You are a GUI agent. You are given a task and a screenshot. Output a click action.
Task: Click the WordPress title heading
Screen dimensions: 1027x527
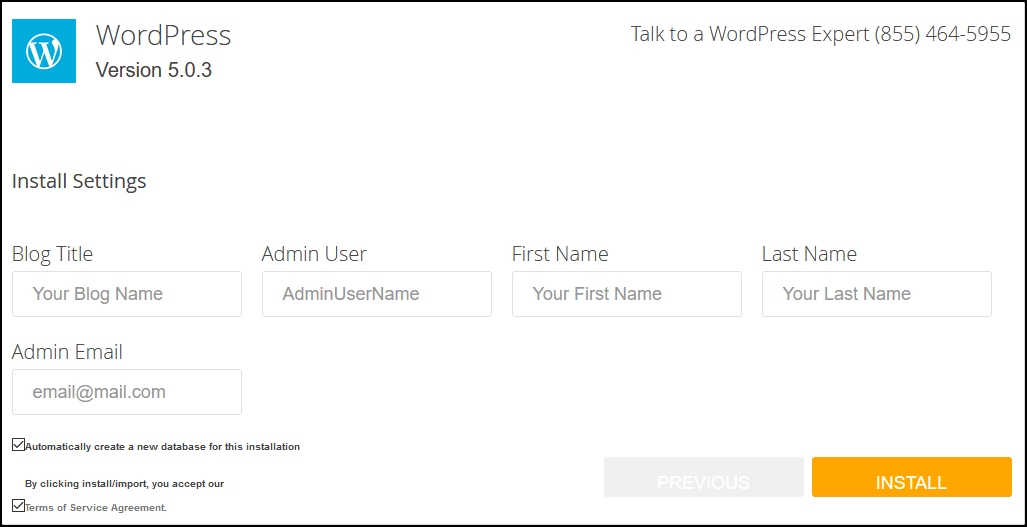pos(163,35)
